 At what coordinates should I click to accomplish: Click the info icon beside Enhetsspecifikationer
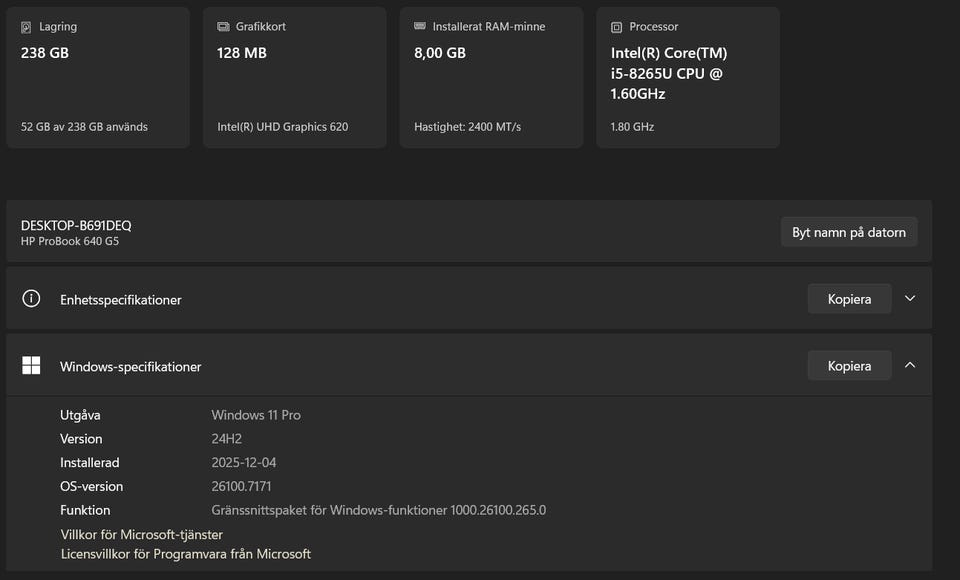click(x=31, y=298)
